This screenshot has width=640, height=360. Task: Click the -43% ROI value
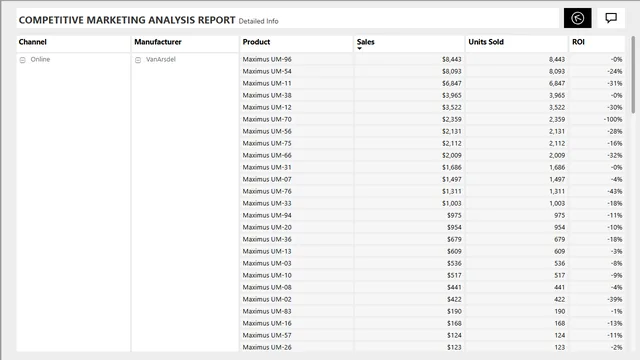click(615, 191)
